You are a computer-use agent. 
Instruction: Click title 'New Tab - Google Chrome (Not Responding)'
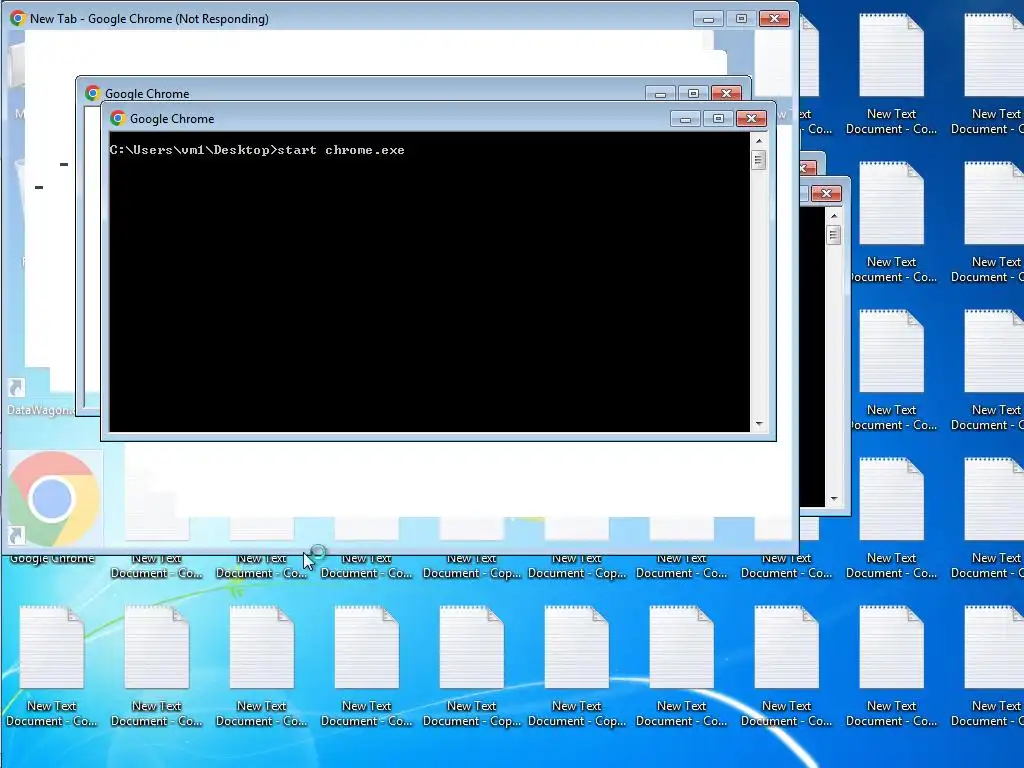(x=149, y=19)
